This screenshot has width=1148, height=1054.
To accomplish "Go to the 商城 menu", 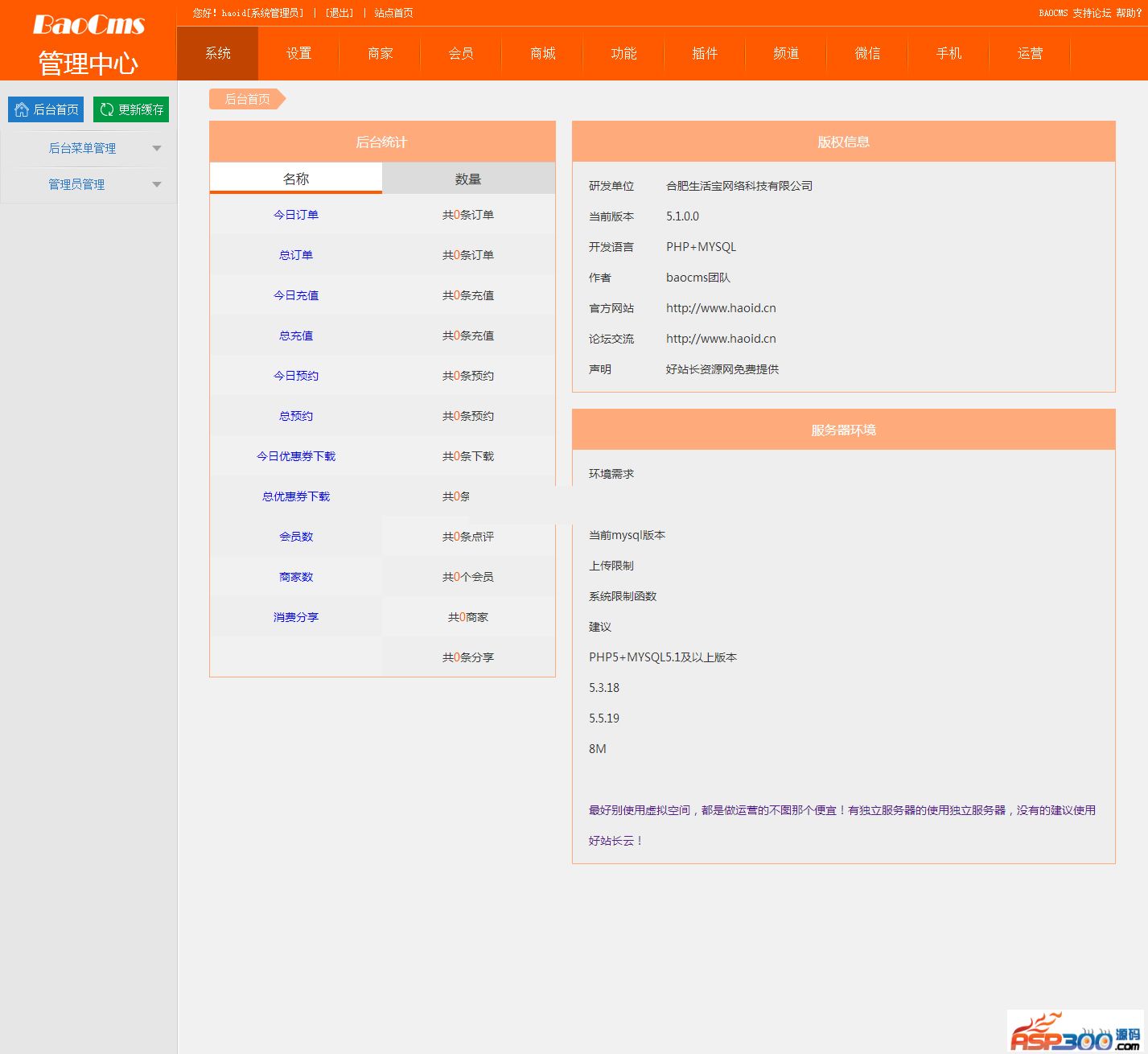I will [543, 53].
